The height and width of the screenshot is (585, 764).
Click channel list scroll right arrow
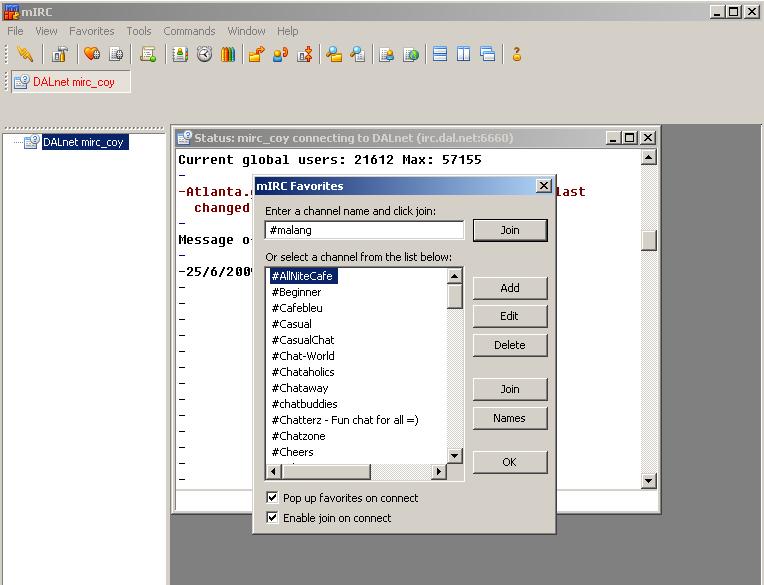click(439, 472)
